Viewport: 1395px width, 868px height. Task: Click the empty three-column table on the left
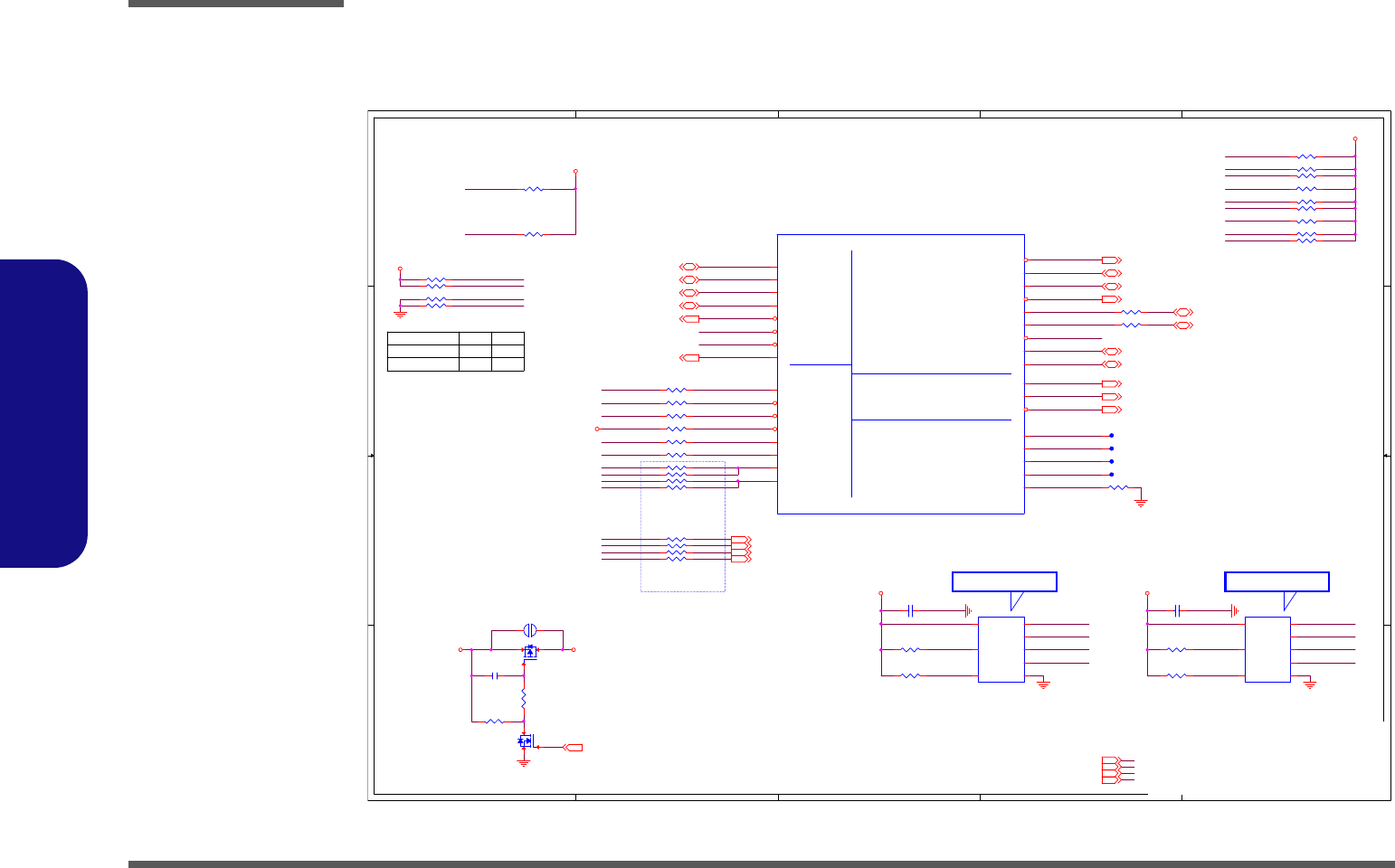[456, 351]
